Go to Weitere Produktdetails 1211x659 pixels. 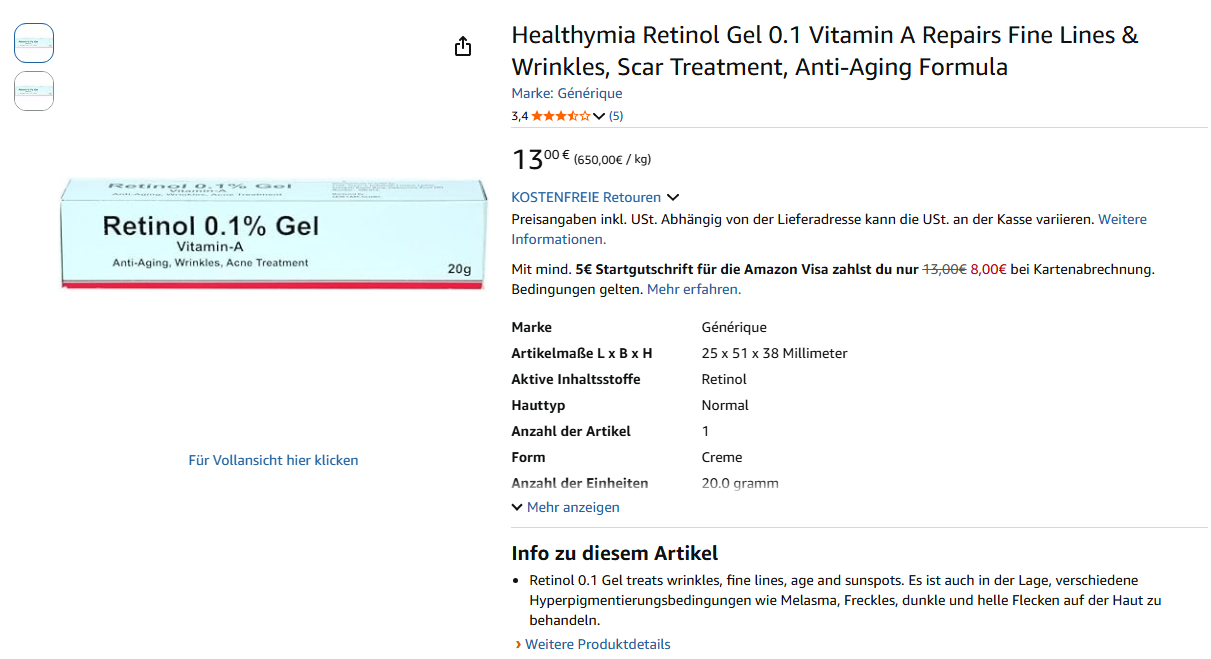coord(597,644)
